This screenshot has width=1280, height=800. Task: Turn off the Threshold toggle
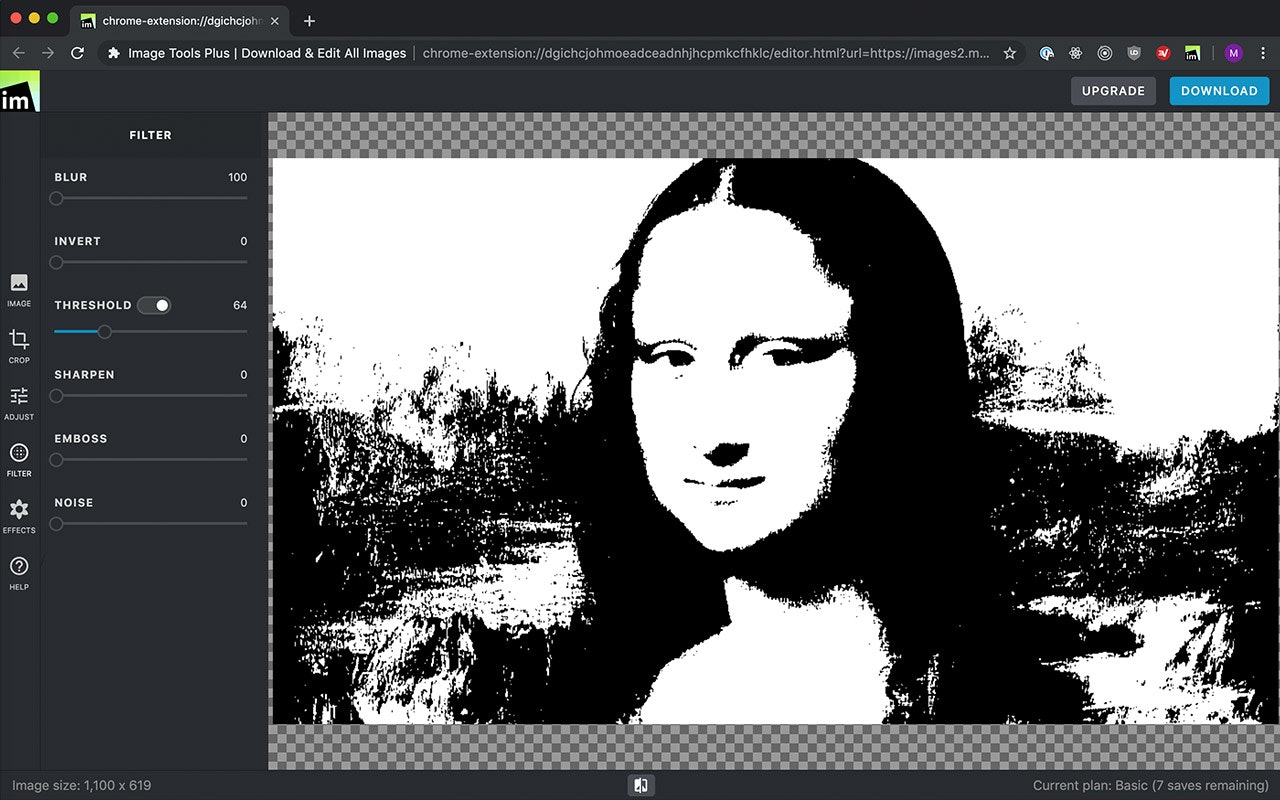154,305
